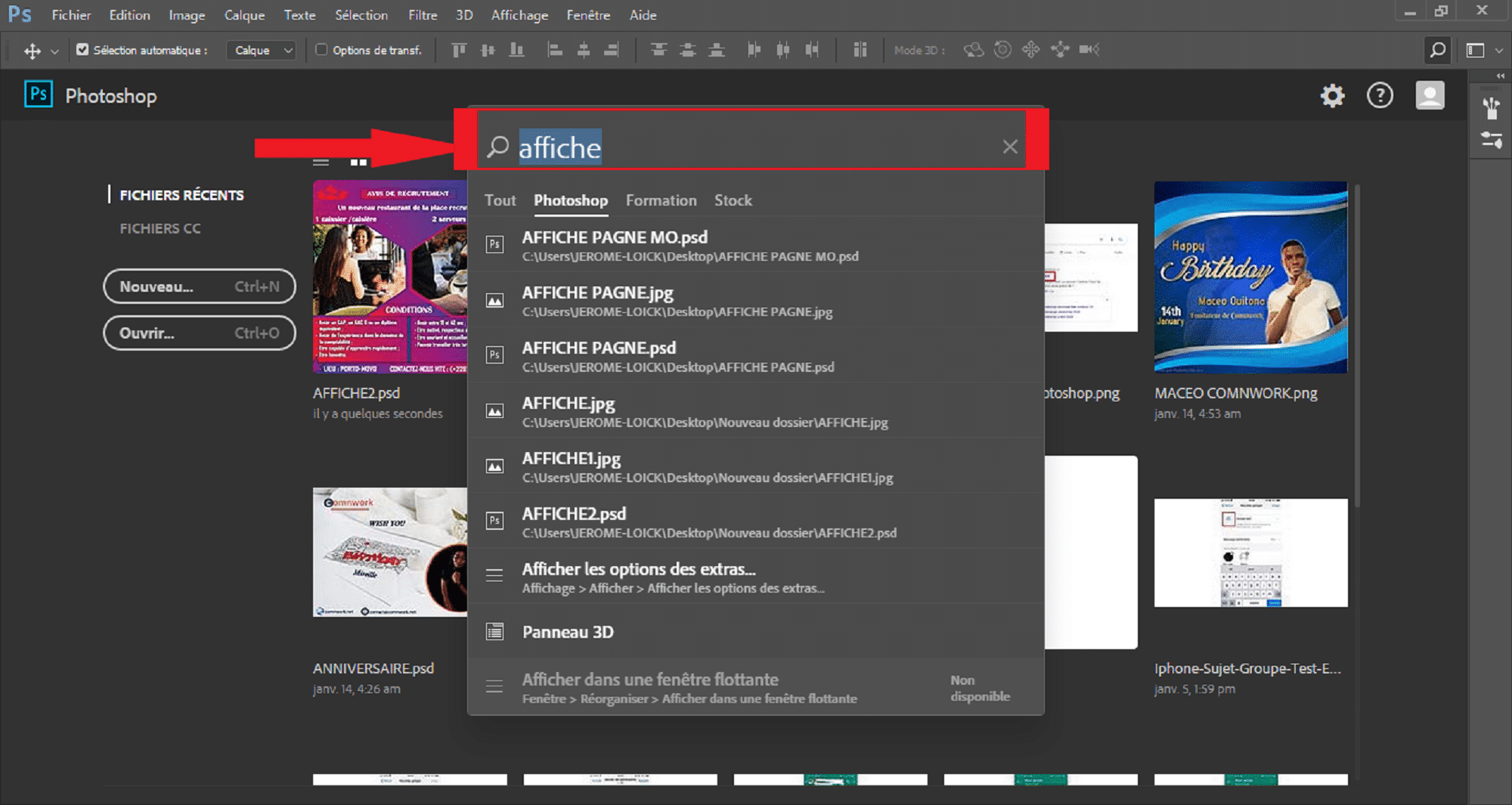Open start screen settings gear
Viewport: 1512px width, 805px height.
[x=1332, y=96]
